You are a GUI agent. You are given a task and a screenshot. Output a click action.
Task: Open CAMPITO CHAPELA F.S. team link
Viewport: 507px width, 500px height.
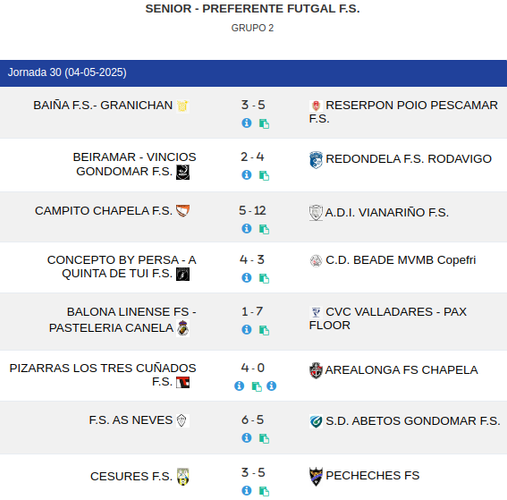tap(104, 211)
